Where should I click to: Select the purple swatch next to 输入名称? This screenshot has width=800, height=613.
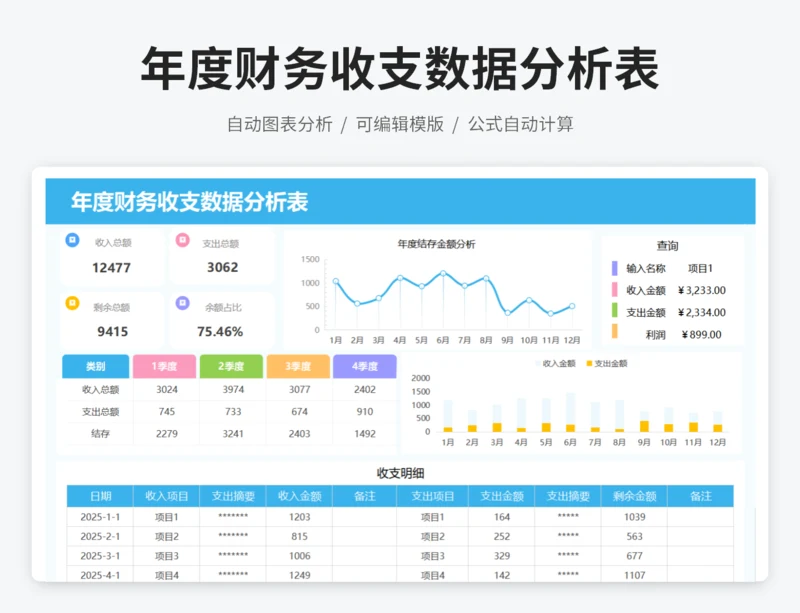614,268
